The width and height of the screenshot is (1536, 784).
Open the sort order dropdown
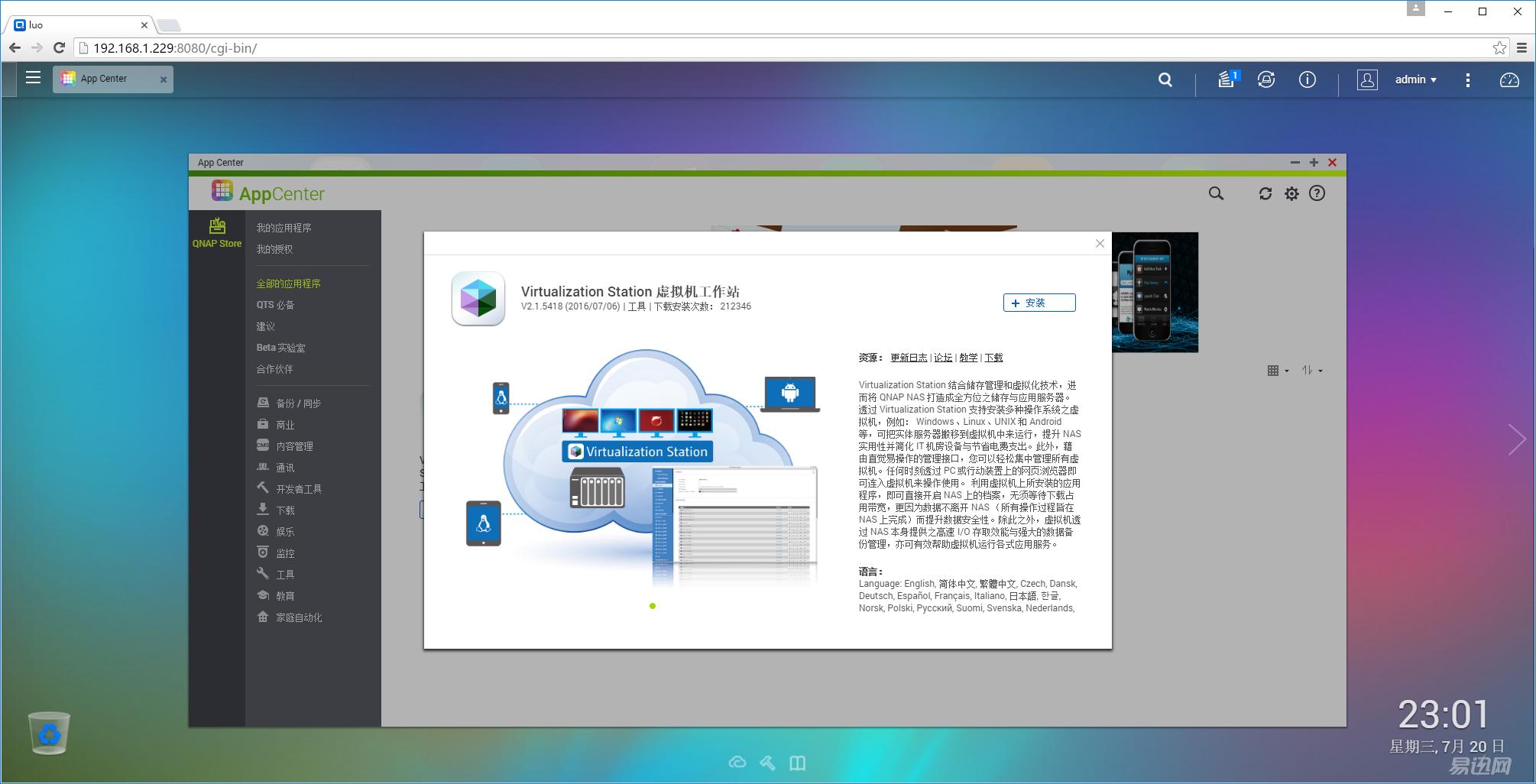pos(1312,371)
